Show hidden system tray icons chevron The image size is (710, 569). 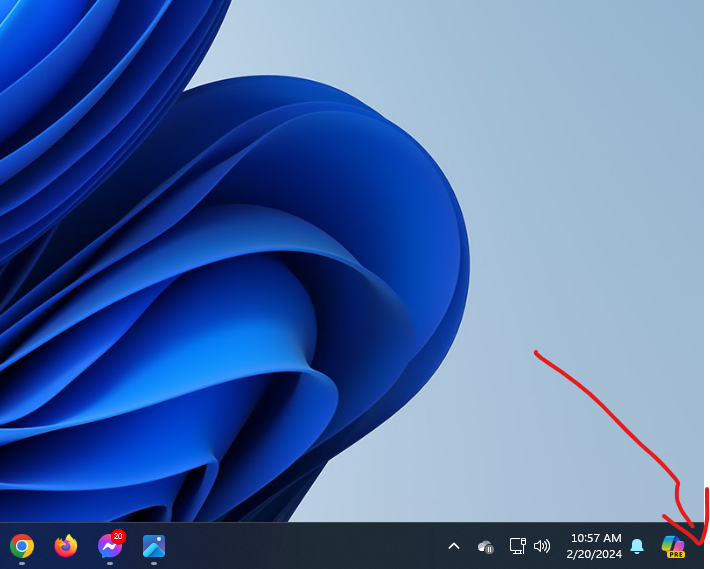[454, 546]
